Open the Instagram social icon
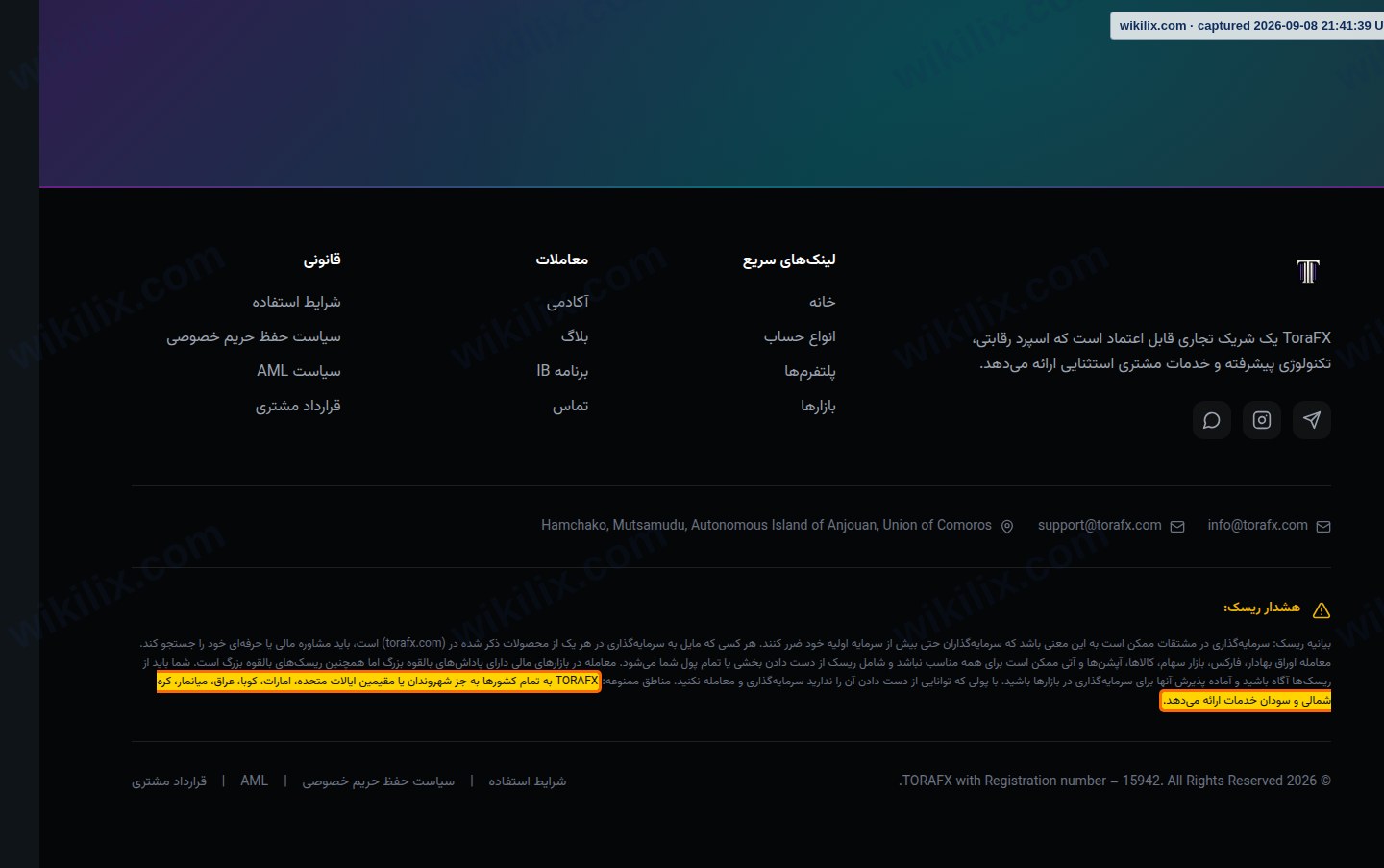 click(x=1262, y=420)
